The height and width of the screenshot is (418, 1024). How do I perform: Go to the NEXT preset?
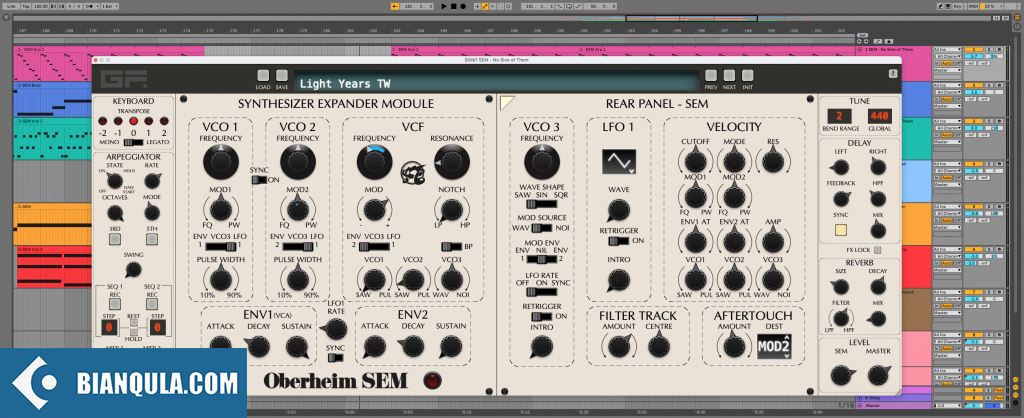[x=729, y=76]
